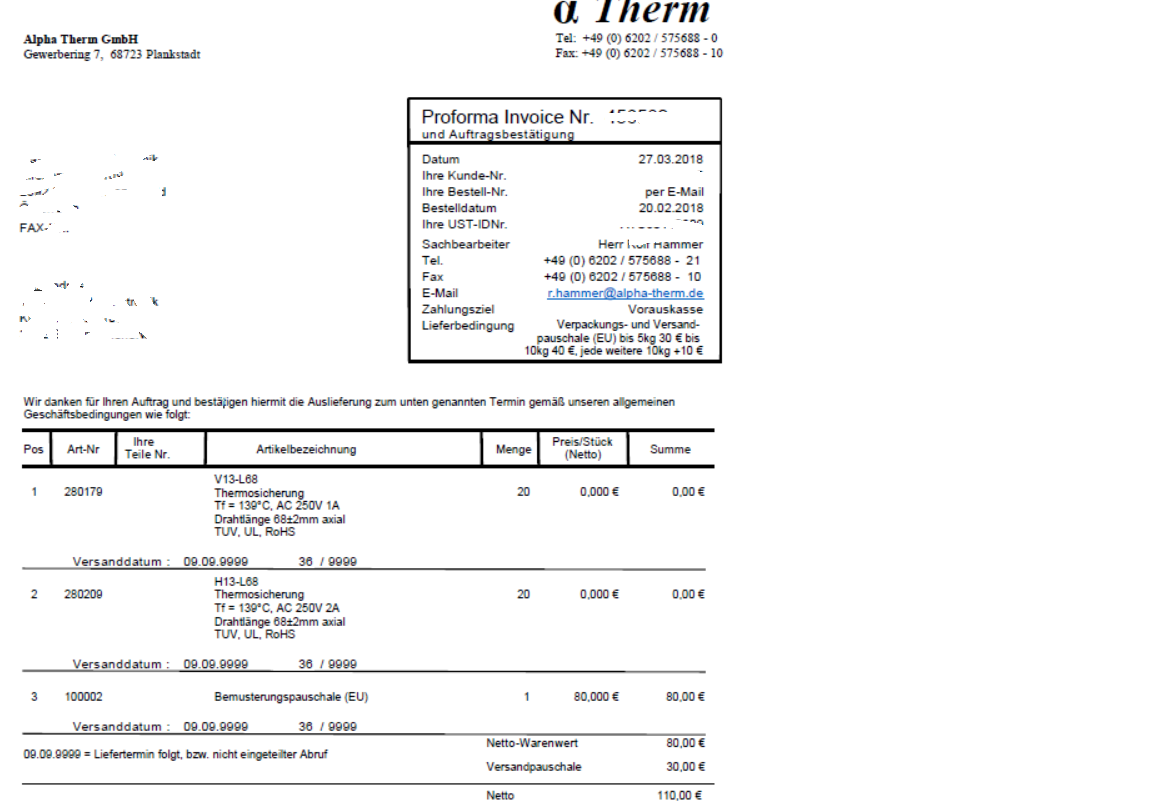The width and height of the screenshot is (1152, 801).
Task: Click the Lieferbedingung label
Action: (467, 326)
